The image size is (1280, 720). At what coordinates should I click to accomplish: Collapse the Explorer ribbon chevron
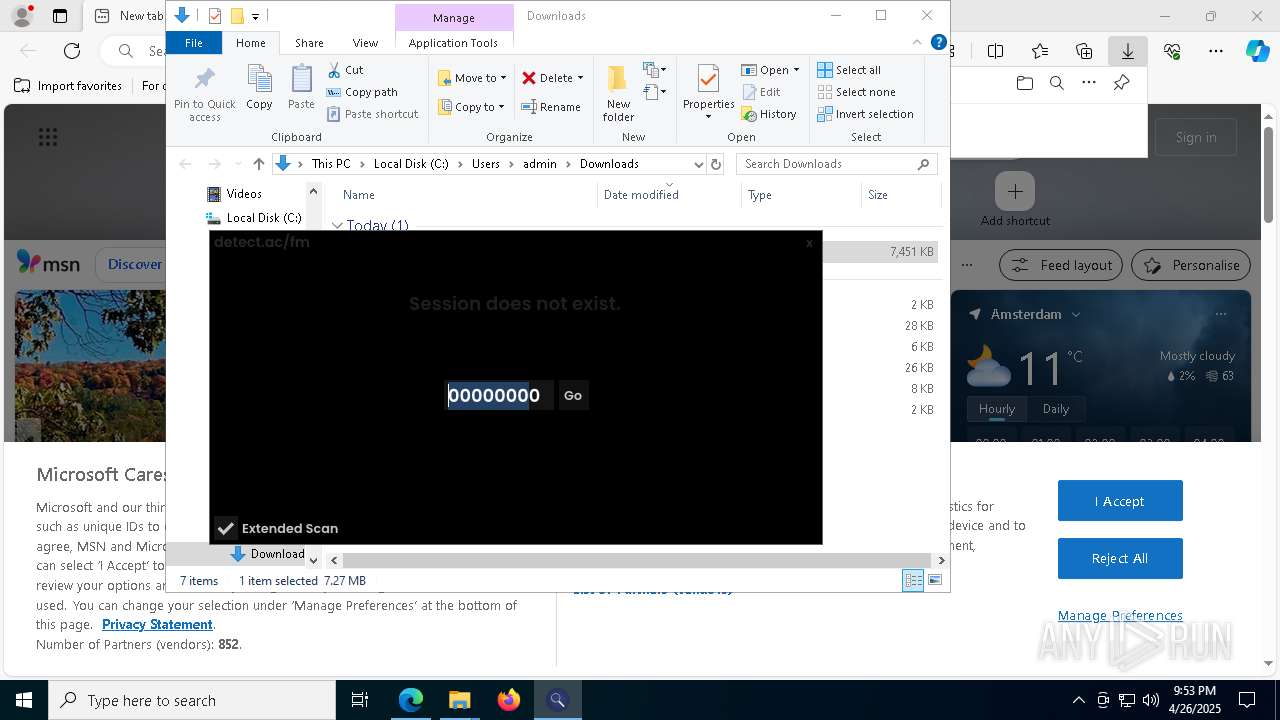(x=917, y=42)
